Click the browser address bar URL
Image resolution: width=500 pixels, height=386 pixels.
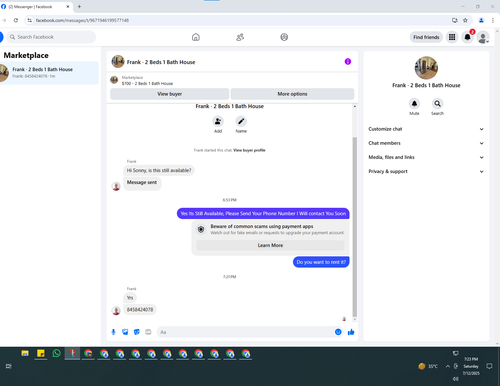point(82,20)
